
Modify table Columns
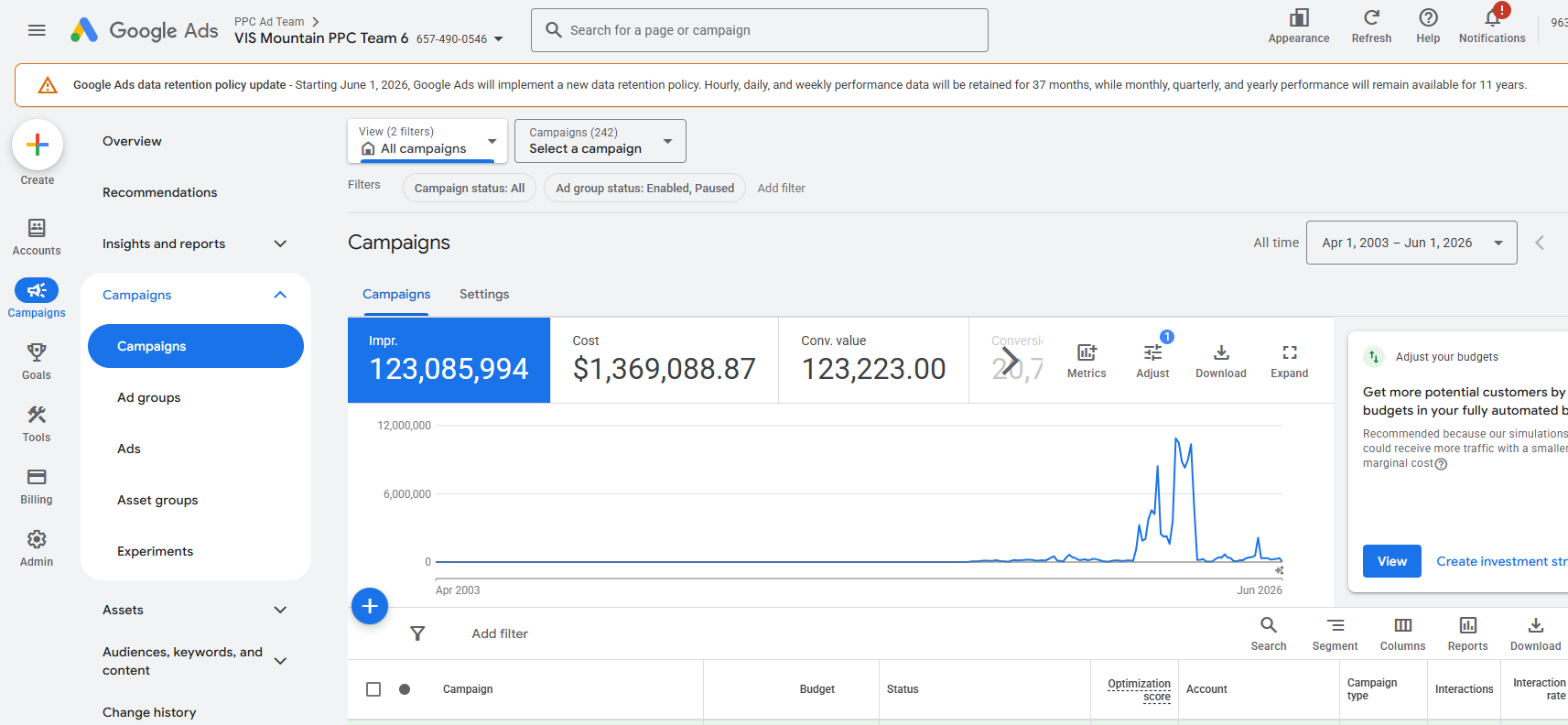coord(1402,633)
